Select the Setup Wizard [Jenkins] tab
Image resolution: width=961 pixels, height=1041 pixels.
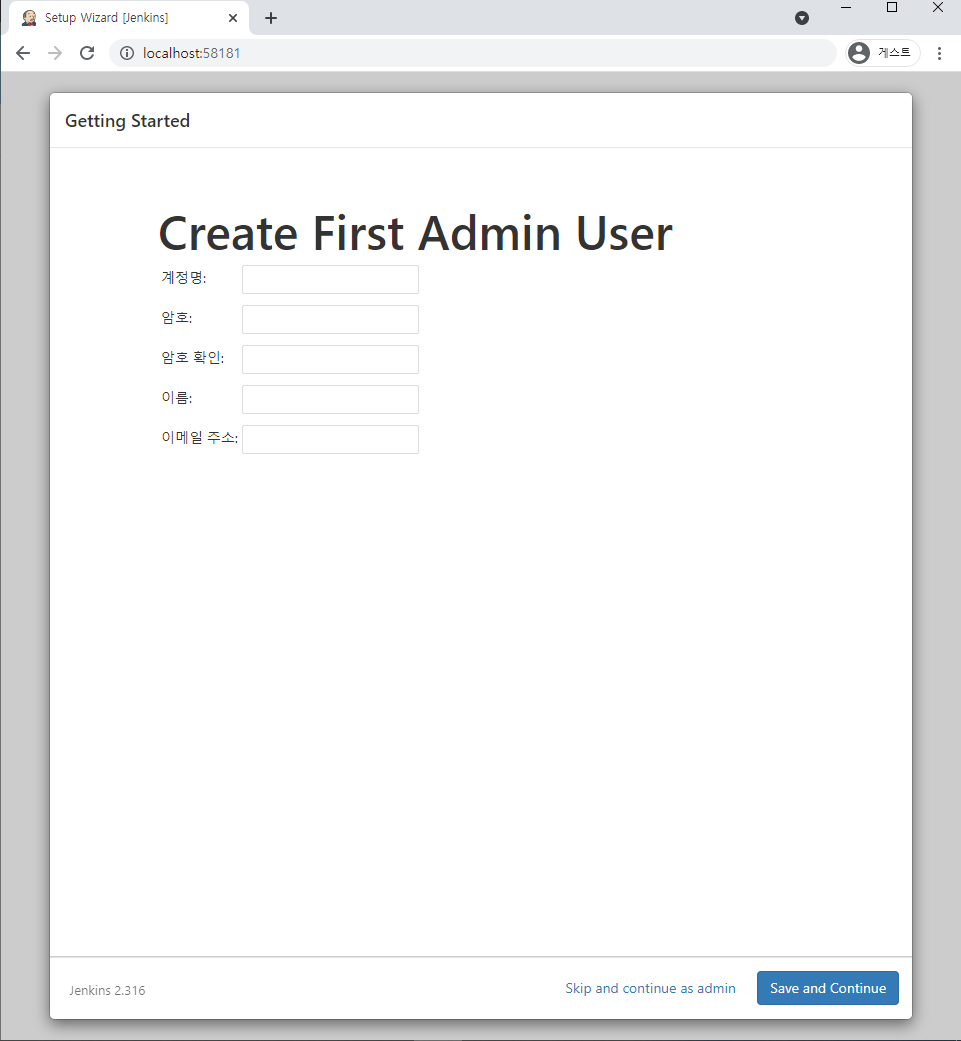point(129,18)
